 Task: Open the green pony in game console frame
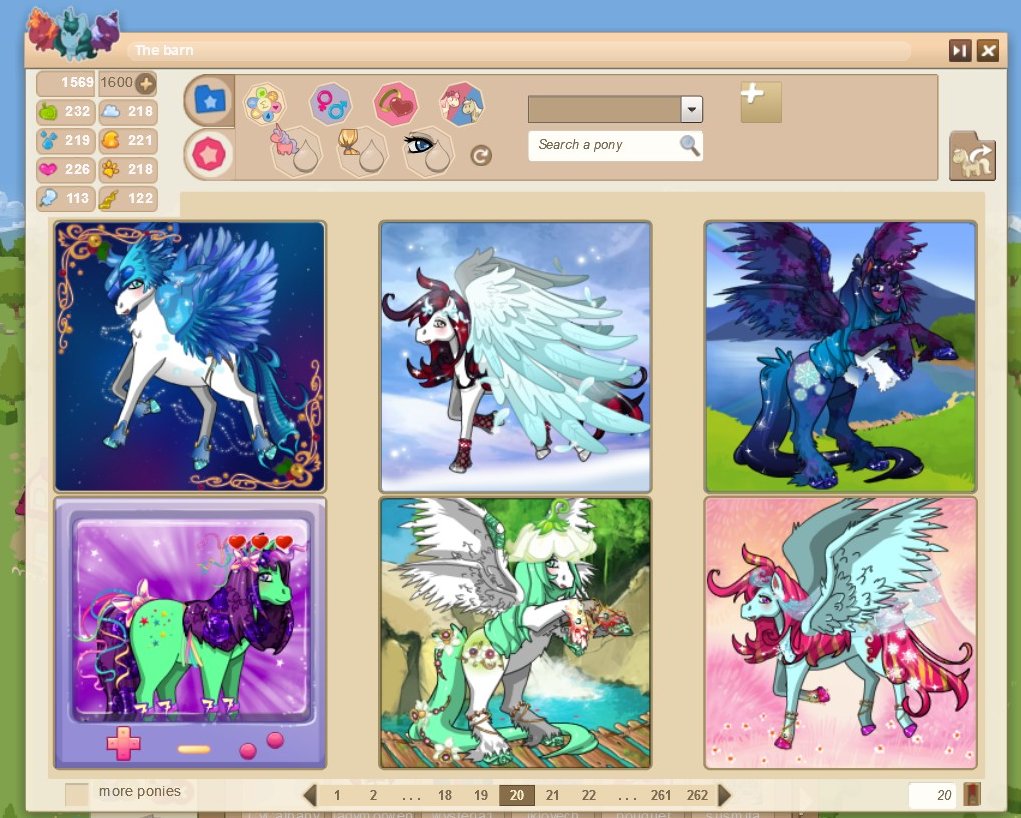[190, 633]
